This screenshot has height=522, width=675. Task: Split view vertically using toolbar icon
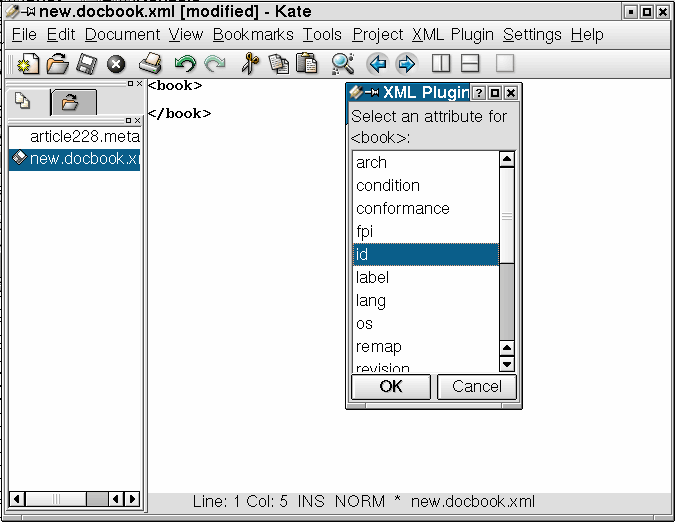coord(441,65)
